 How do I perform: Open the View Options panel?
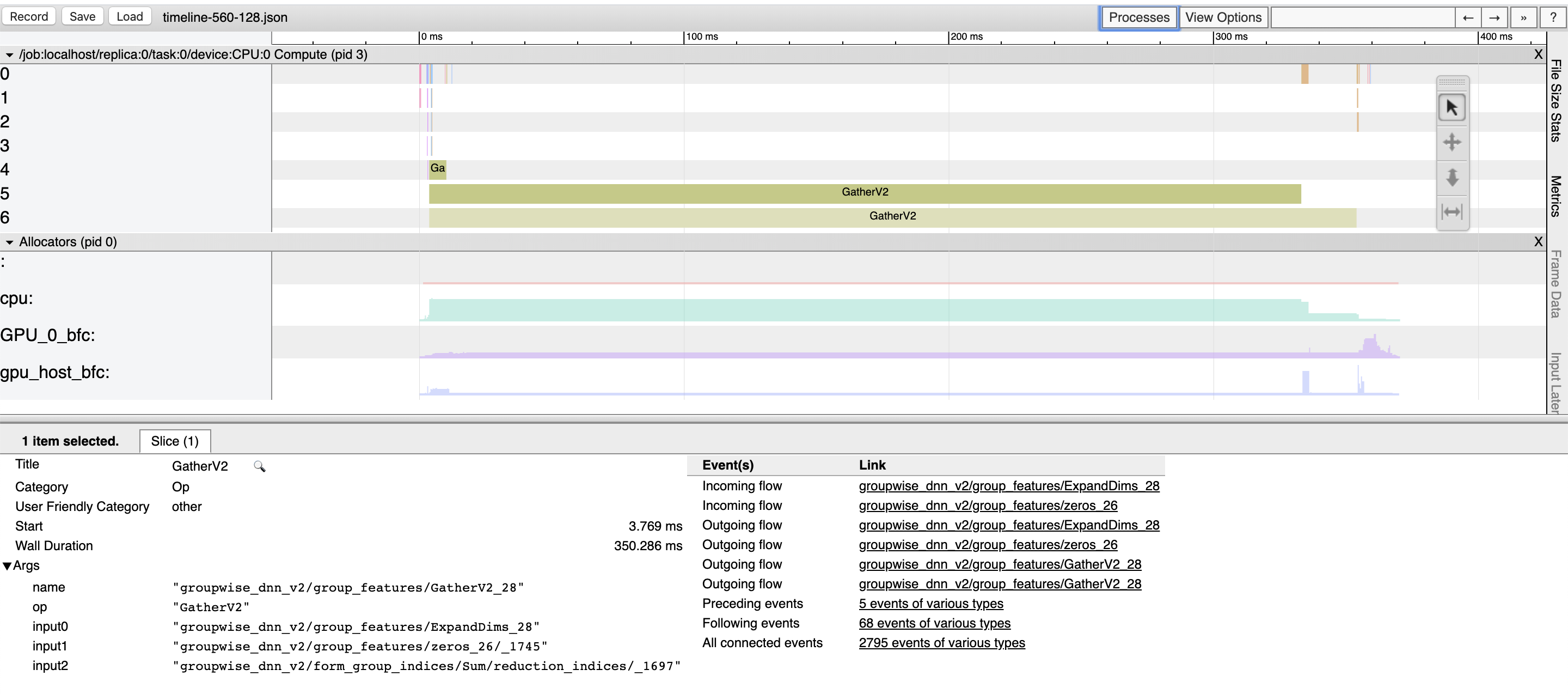point(1223,17)
